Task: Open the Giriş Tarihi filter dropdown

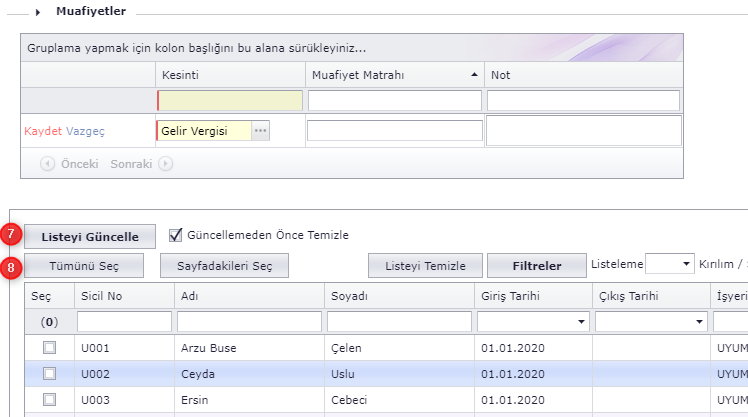Action: (x=581, y=322)
